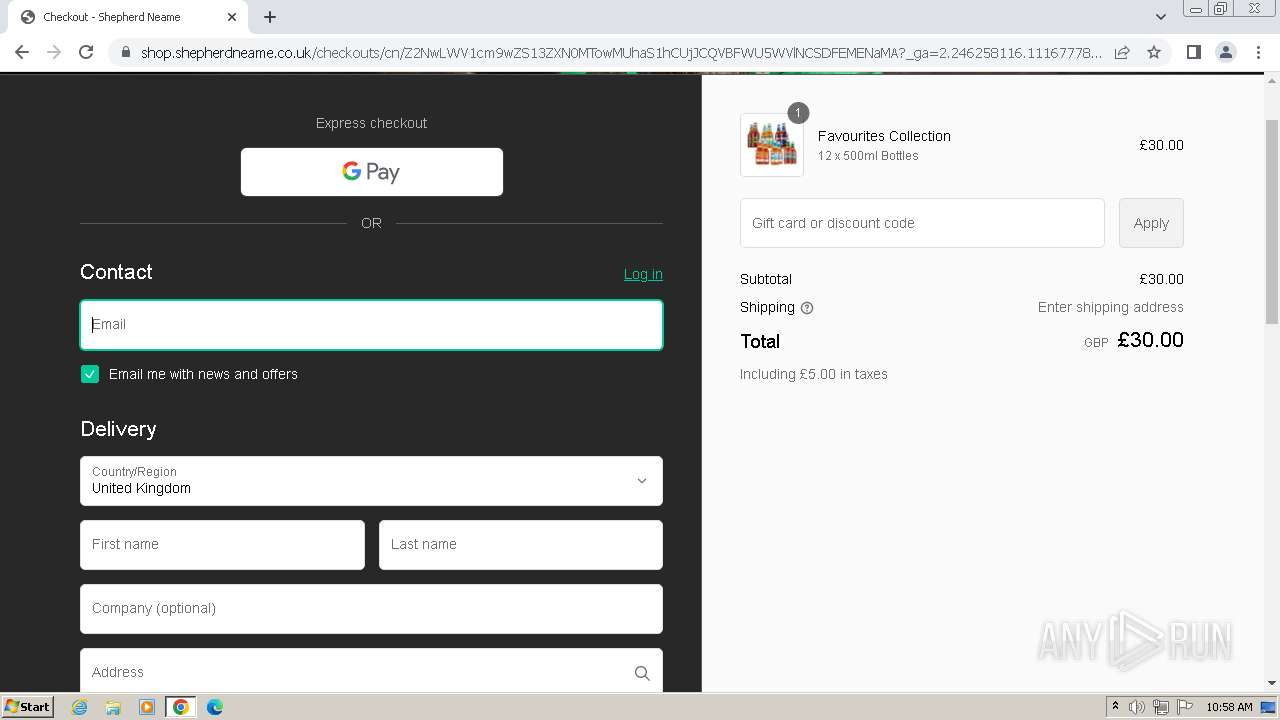The height and width of the screenshot is (720, 1280).
Task: Click the 10:58 AM system clock
Action: (1229, 707)
